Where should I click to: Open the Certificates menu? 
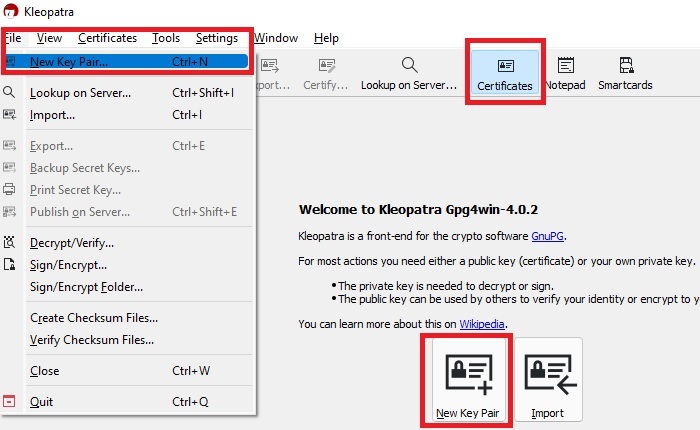[x=107, y=38]
